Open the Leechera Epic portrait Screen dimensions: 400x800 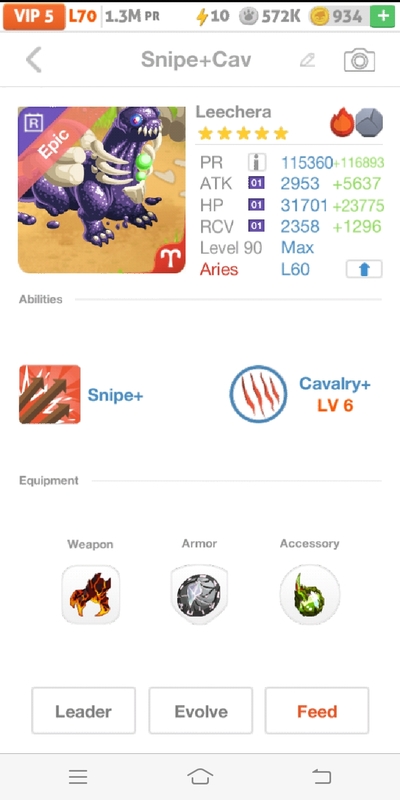point(102,190)
